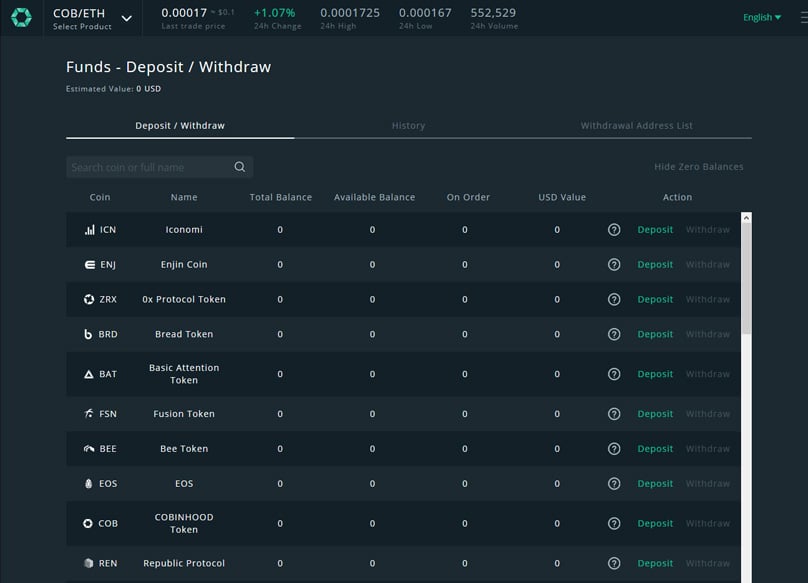The image size is (808, 583).
Task: Click the EOS coin icon
Action: click(89, 484)
